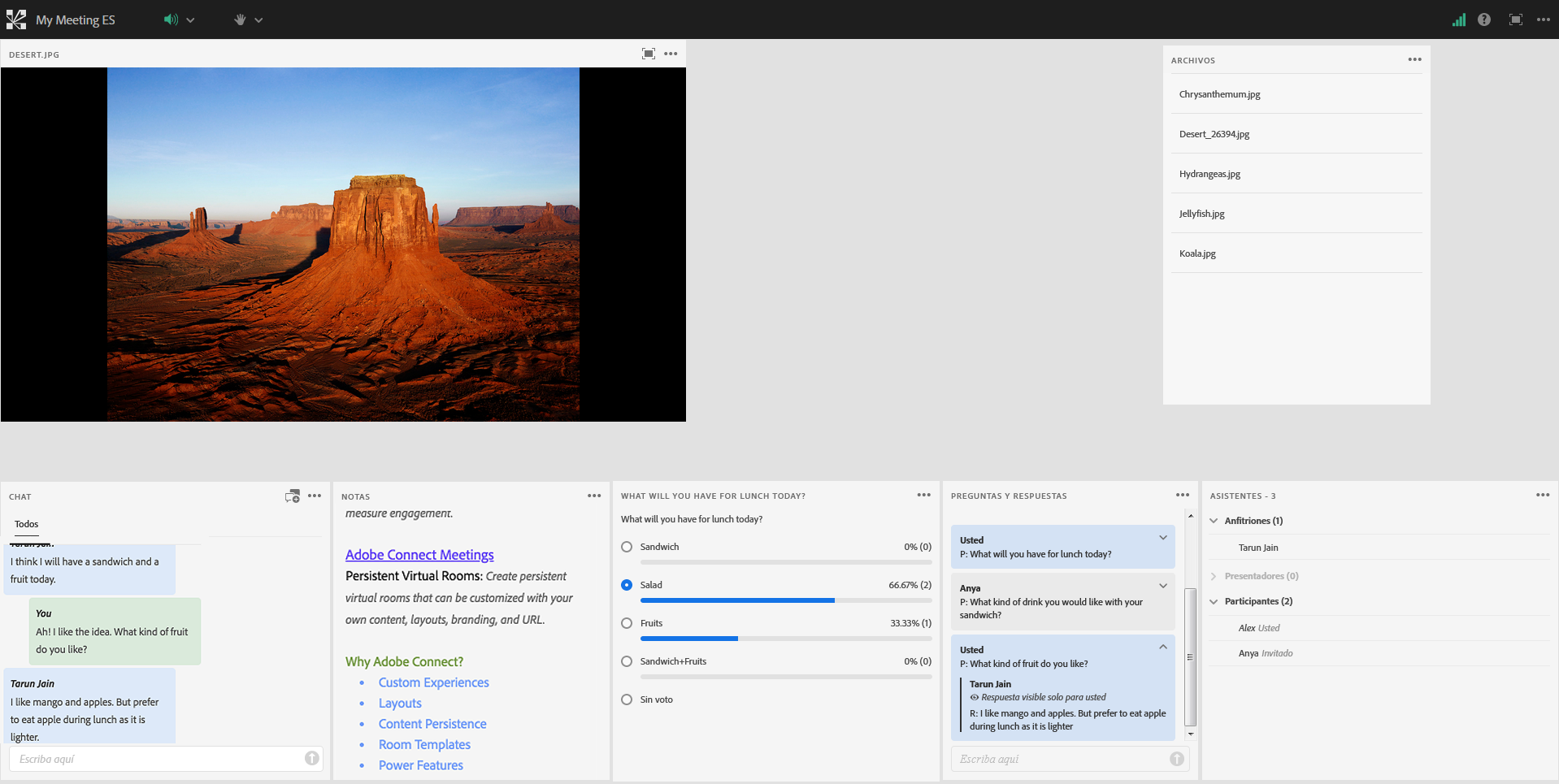This screenshot has width=1559, height=784.
Task: Open Desert.jpg pod options menu
Action: (x=671, y=54)
